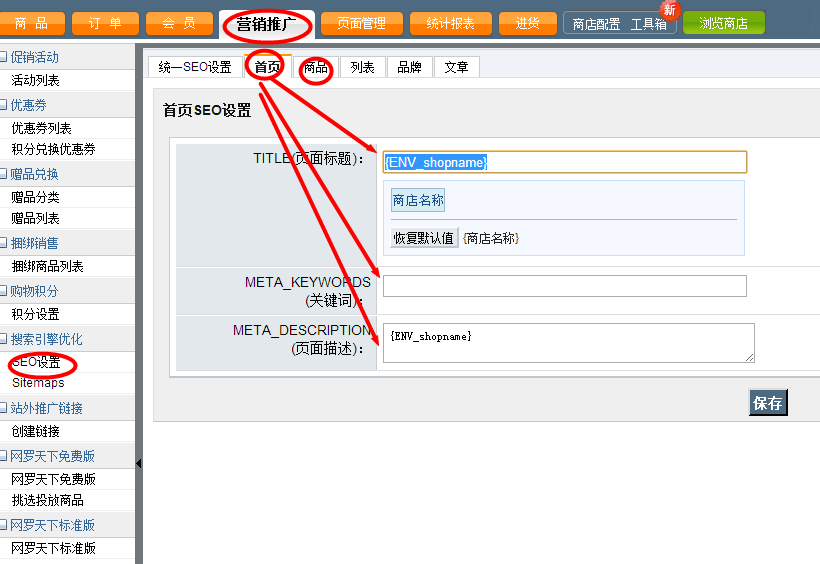Viewport: 820px width, 564px height.
Task: Open 活动列表 in the sidebar
Action: point(36,80)
